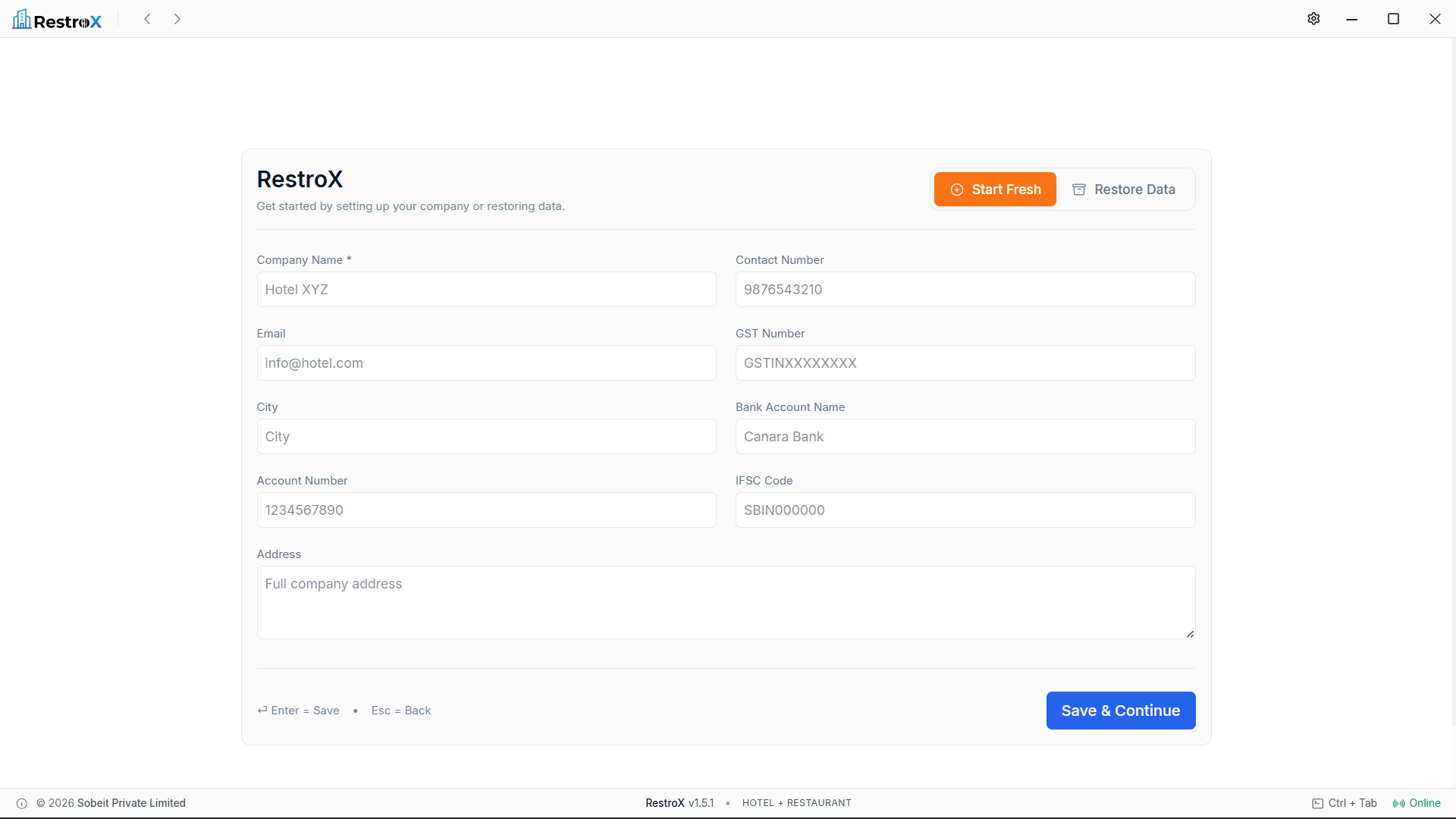Image resolution: width=1456 pixels, height=819 pixels.
Task: Click the RestroX logo in title bar
Action: tap(57, 20)
